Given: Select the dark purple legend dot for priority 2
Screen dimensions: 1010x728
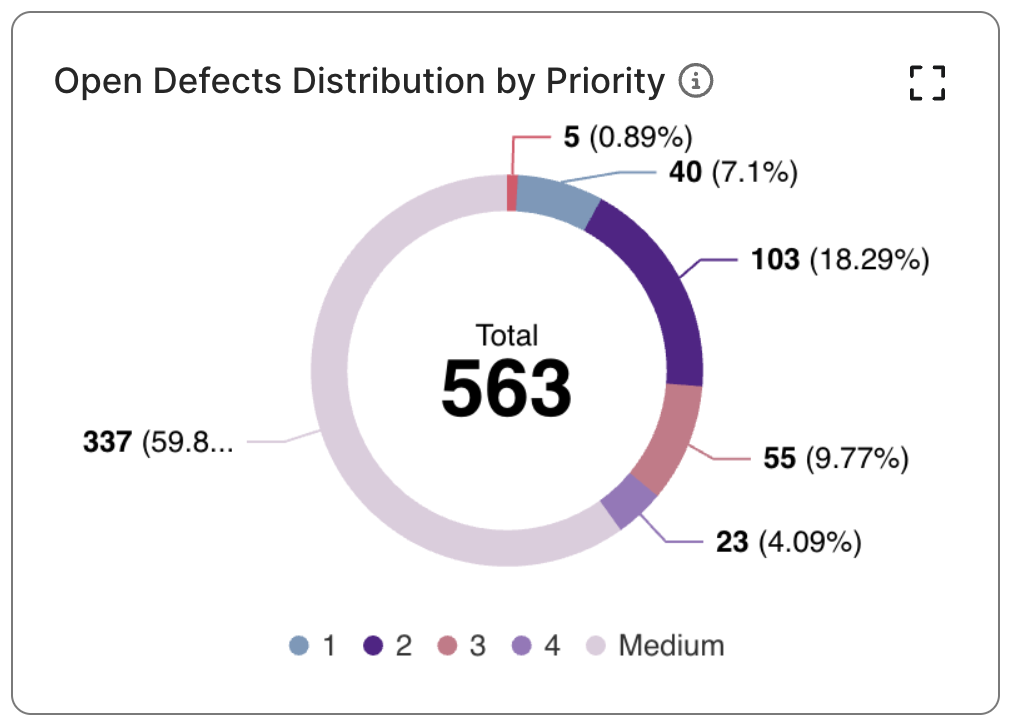Looking at the screenshot, I should pos(374,646).
